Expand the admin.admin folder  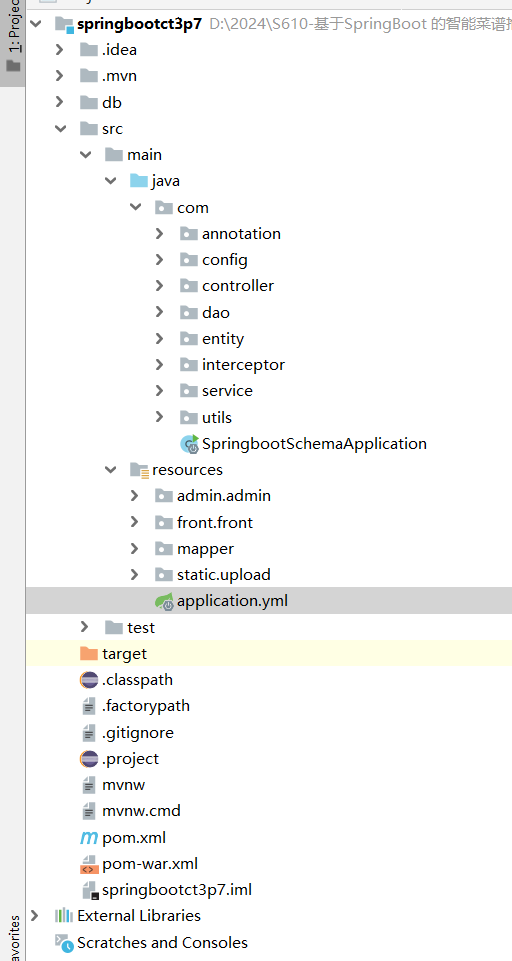[x=134, y=496]
